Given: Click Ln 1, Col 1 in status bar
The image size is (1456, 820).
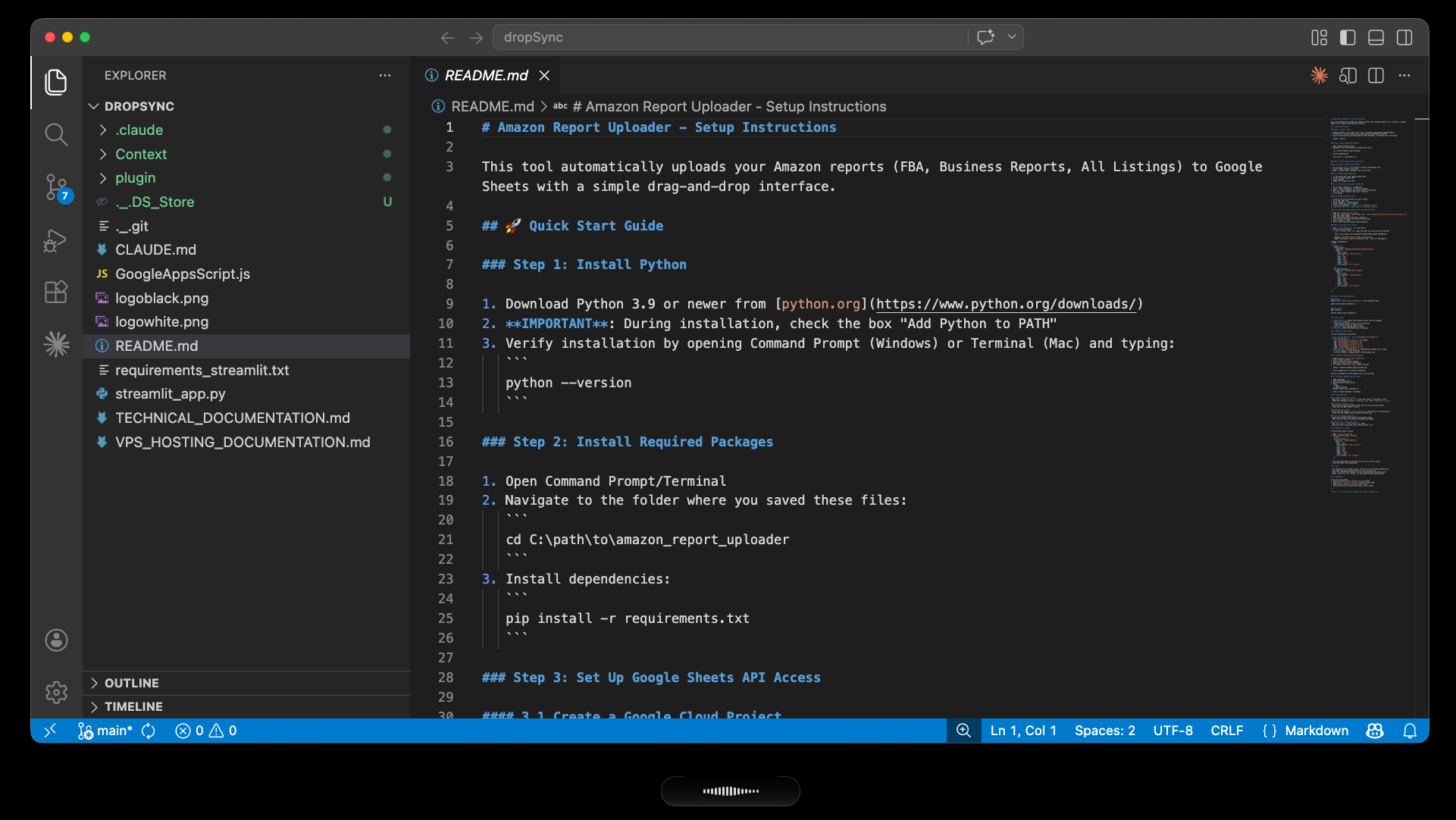Looking at the screenshot, I should tap(1023, 731).
